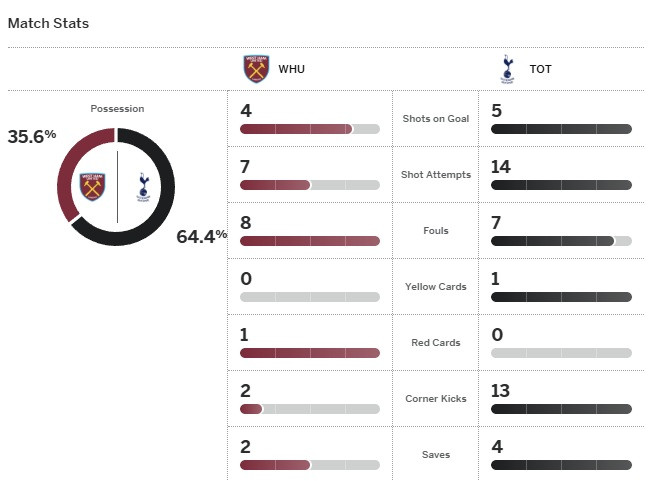Click WHU Red Cards bar
This screenshot has height=481, width=652.
310,353
